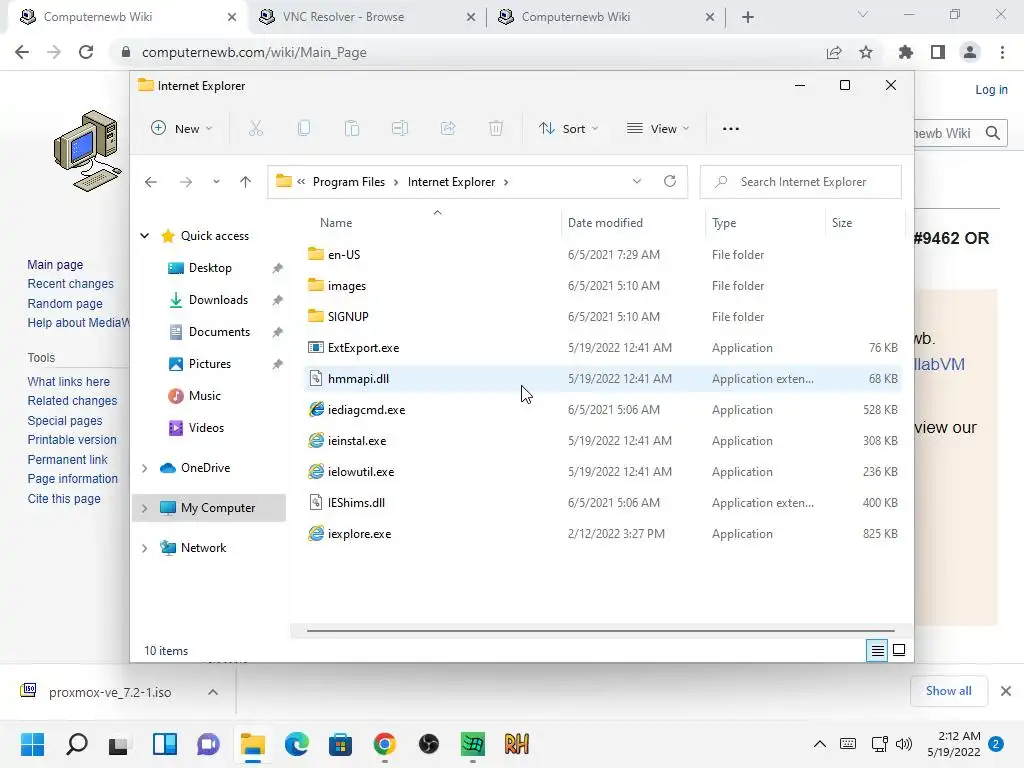
Task: Click Share this page icon in address bar
Action: [834, 52]
